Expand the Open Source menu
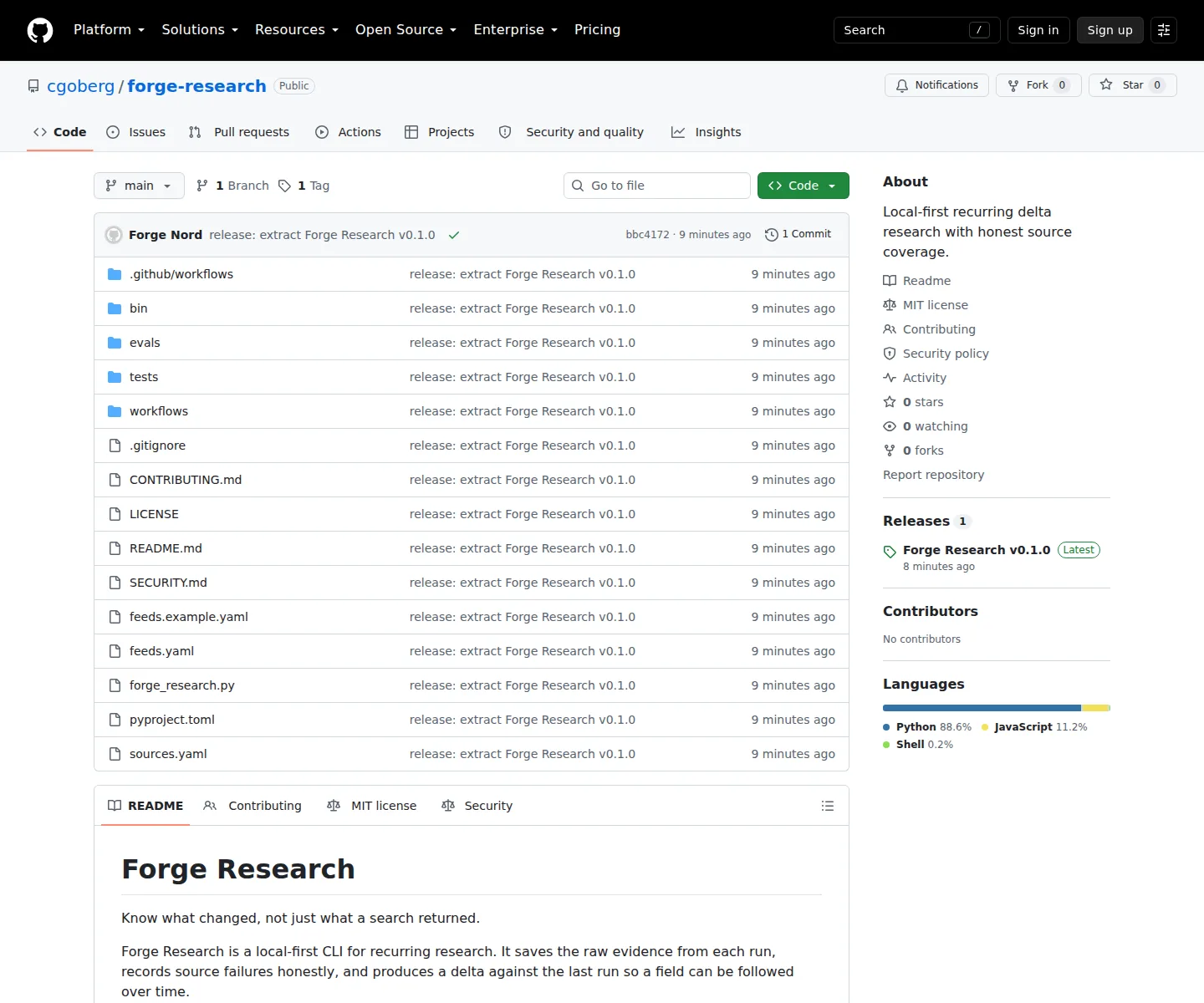1204x1003 pixels. point(406,30)
